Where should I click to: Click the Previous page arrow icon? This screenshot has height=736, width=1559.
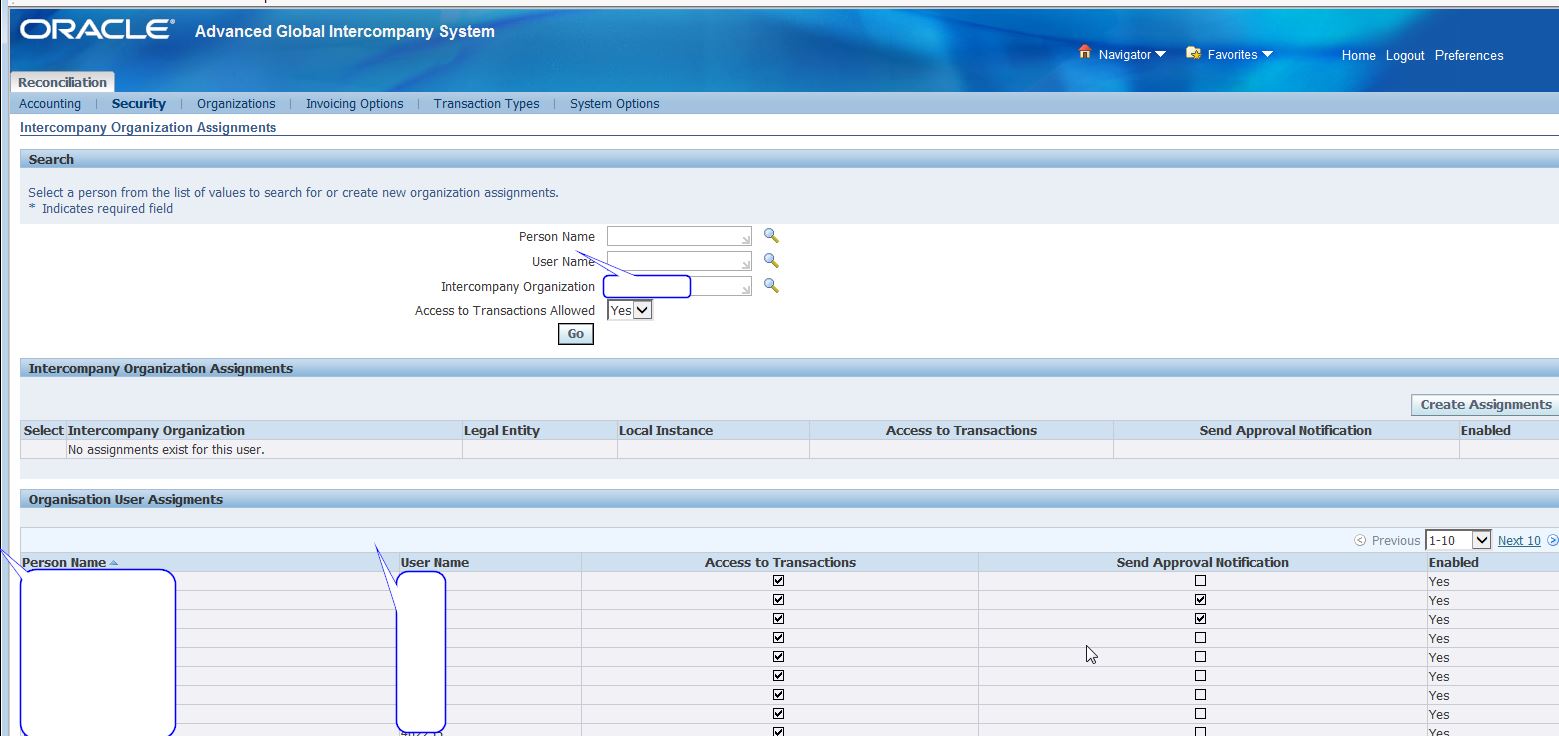[x=1359, y=540]
